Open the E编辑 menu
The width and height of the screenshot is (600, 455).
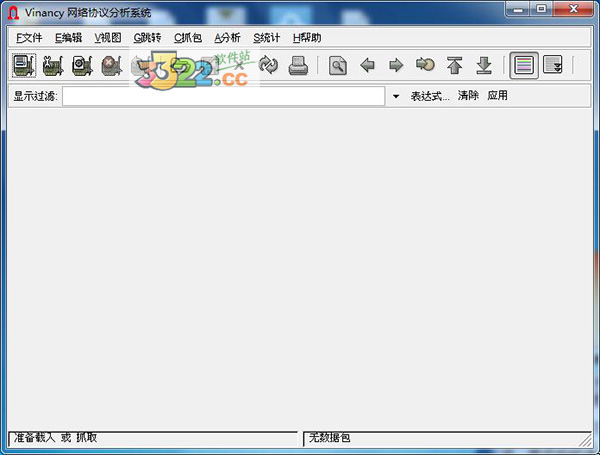tap(68, 38)
